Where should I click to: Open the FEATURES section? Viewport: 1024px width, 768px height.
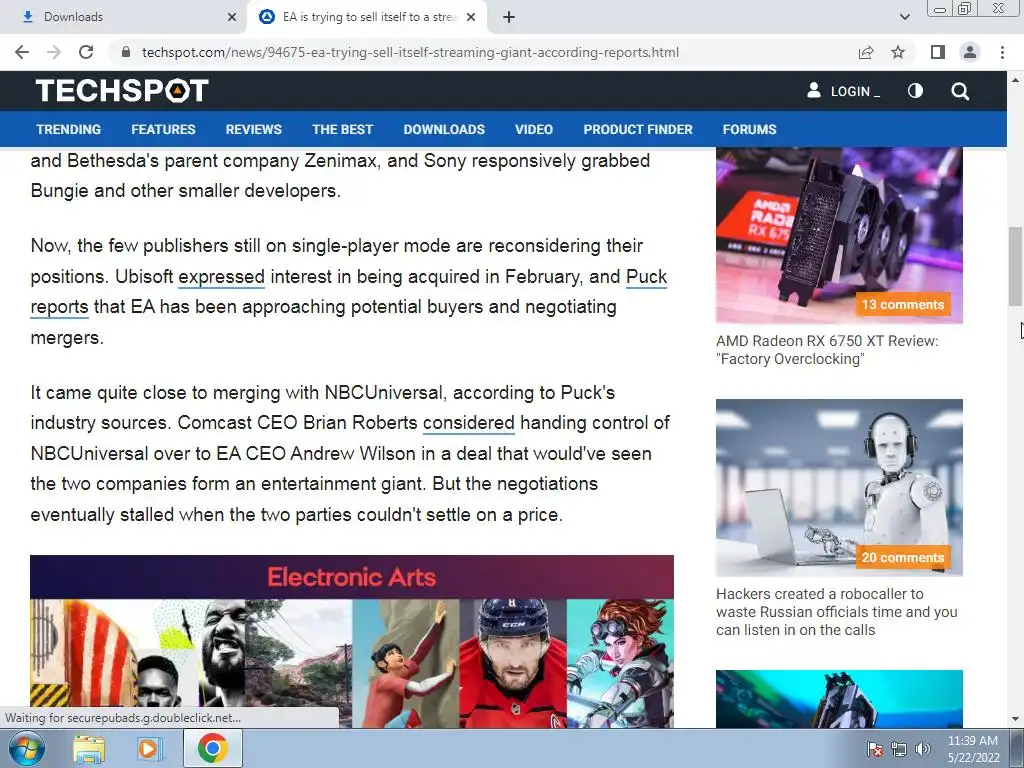coord(163,129)
